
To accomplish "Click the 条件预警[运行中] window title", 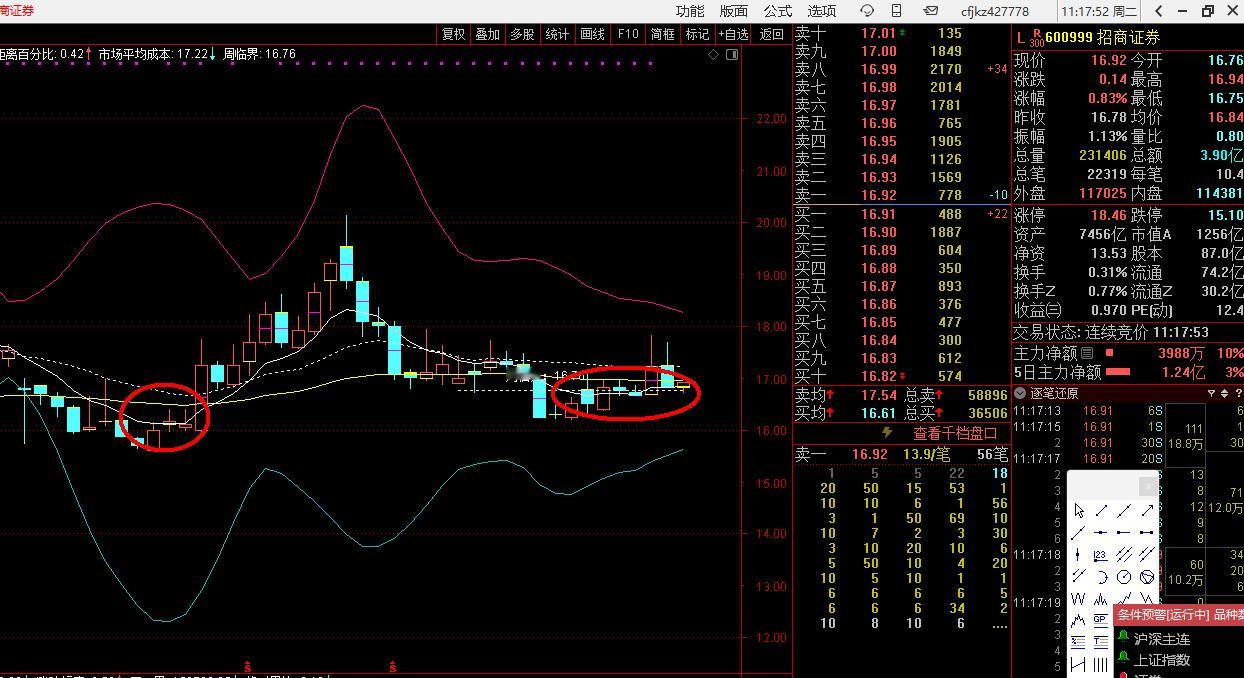I will pyautogui.click(x=1163, y=615).
